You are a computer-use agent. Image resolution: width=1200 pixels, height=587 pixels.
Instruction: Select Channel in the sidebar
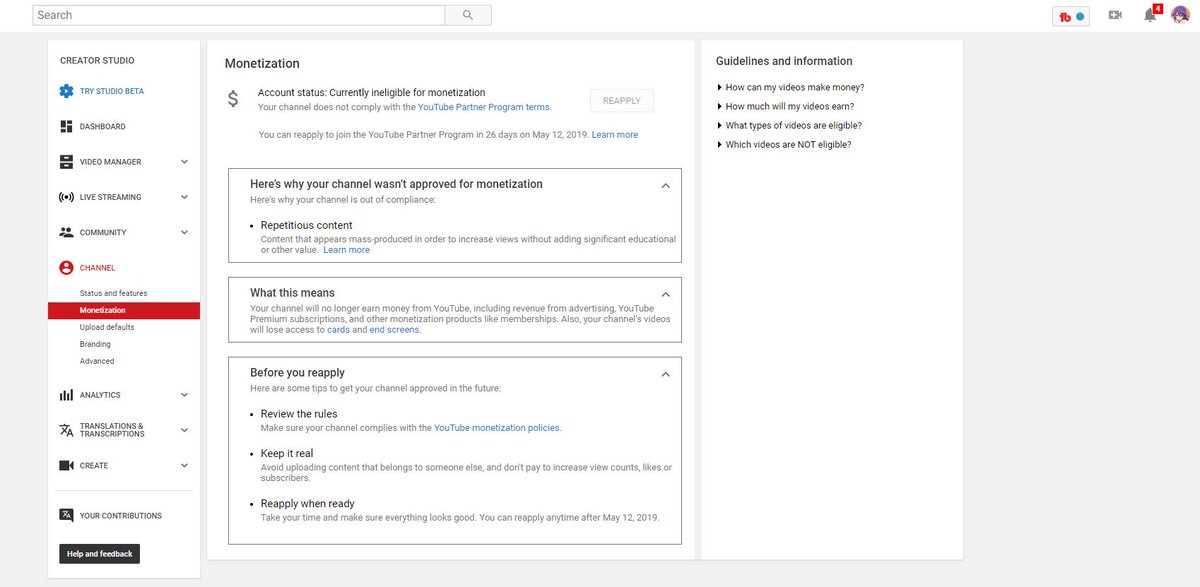[97, 268]
